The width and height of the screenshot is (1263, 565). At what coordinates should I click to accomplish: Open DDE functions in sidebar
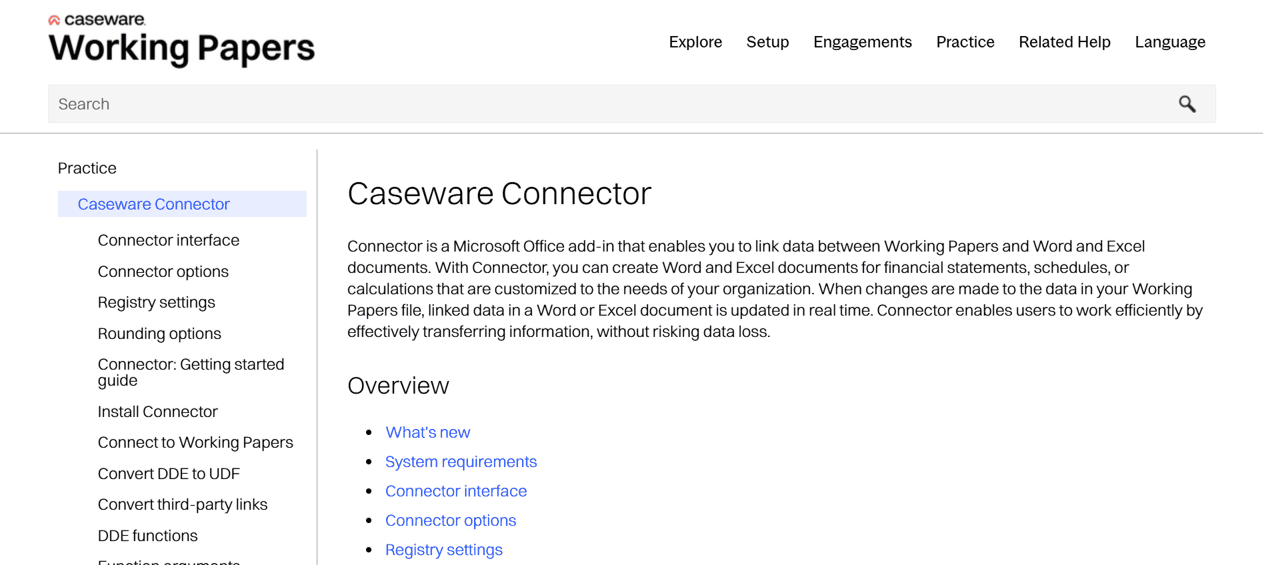(x=147, y=535)
